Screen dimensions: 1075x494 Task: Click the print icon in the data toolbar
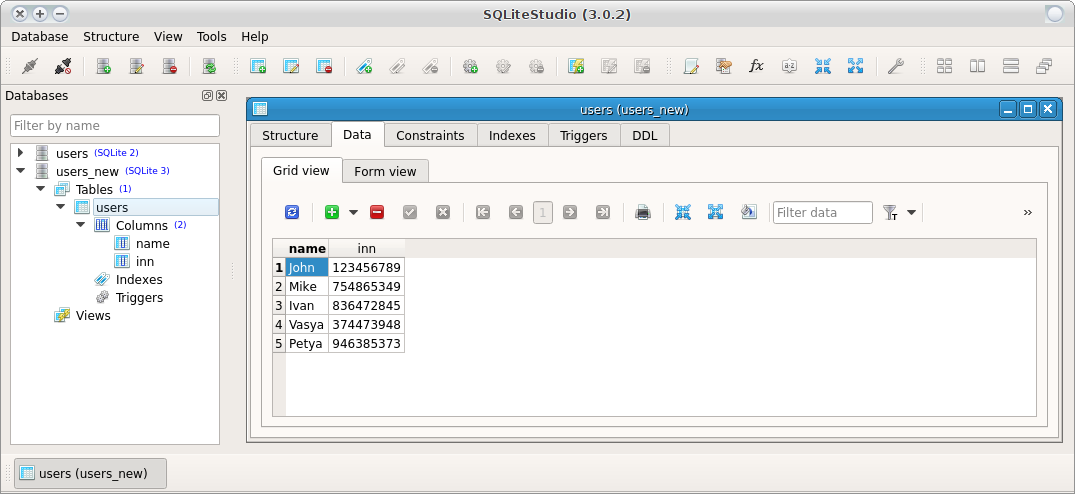pyautogui.click(x=642, y=212)
